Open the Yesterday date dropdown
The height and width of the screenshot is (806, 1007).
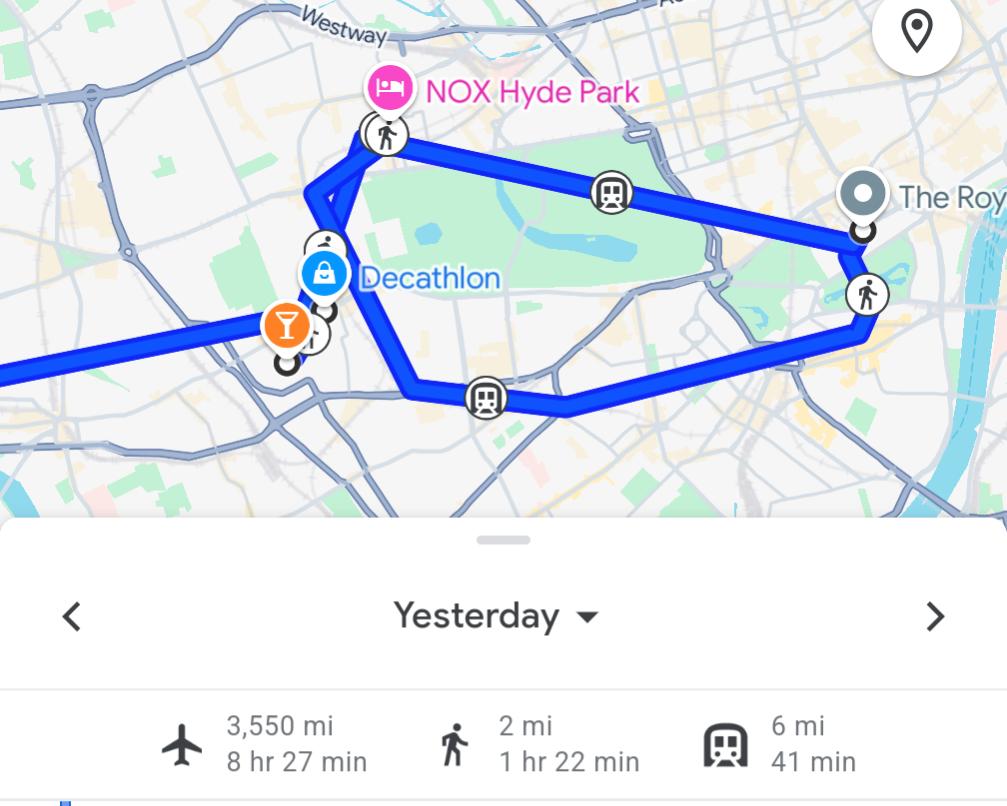496,616
